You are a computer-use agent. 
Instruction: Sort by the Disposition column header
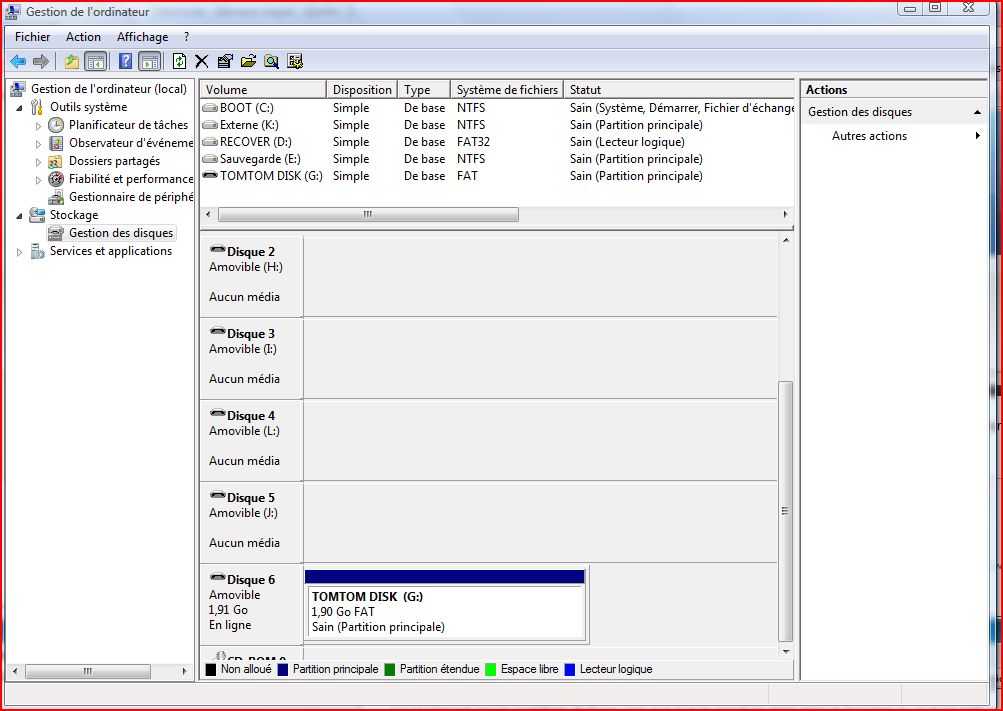coord(362,90)
